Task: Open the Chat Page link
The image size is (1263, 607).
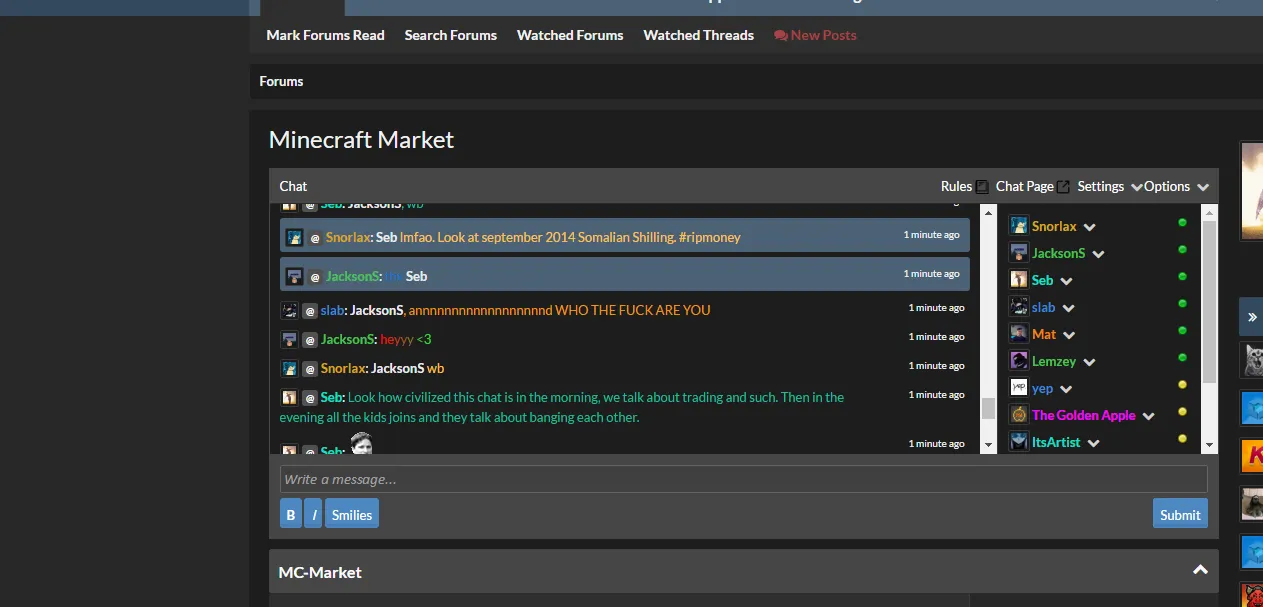Action: pyautogui.click(x=1025, y=187)
